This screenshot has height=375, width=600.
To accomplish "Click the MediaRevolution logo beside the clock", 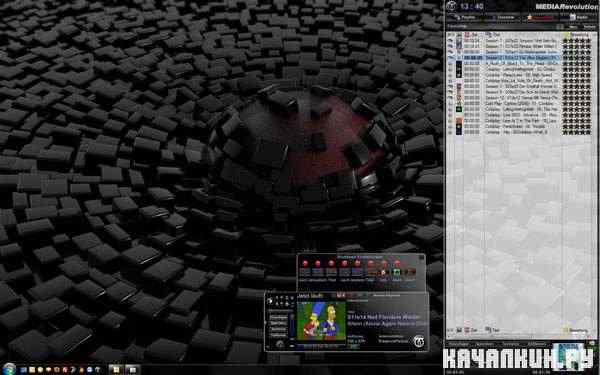I will [452, 6].
